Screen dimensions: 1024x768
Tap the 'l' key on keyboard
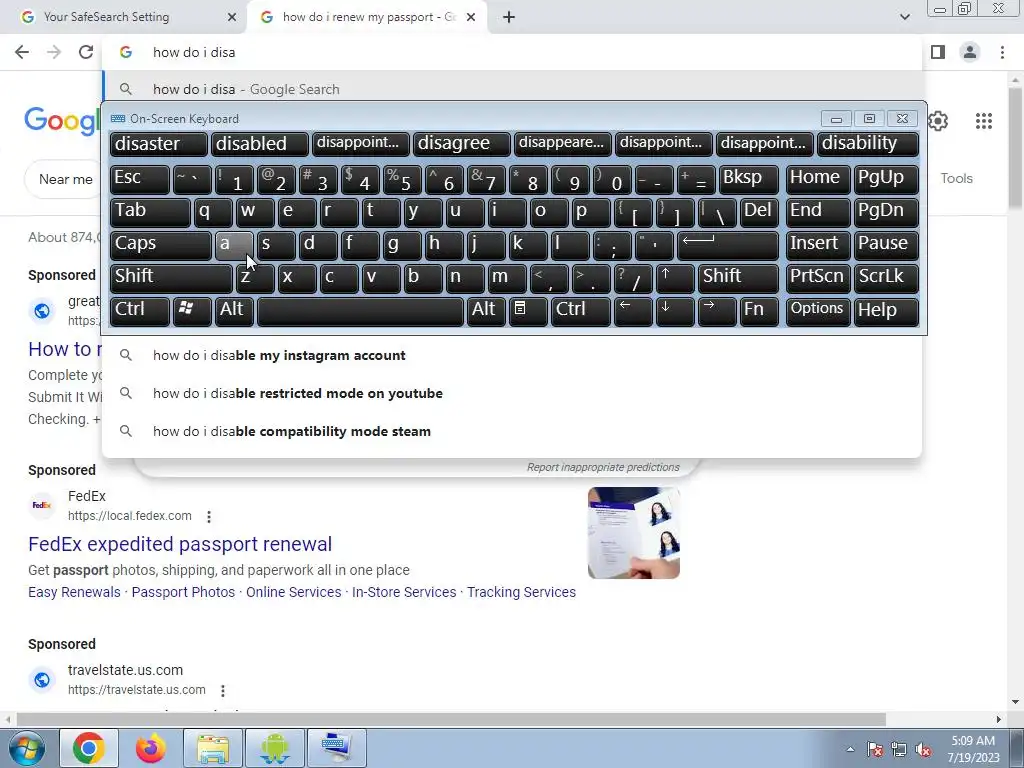point(569,245)
